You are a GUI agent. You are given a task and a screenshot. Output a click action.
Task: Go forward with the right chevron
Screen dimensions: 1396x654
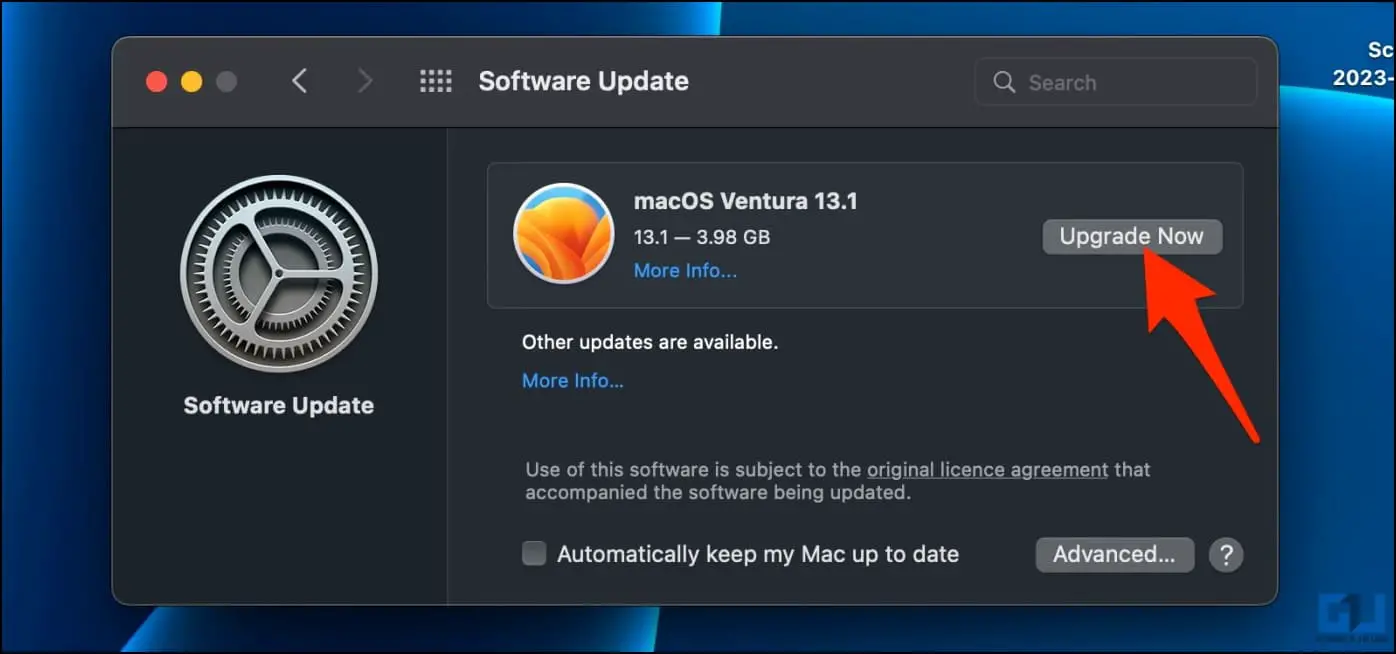point(365,81)
